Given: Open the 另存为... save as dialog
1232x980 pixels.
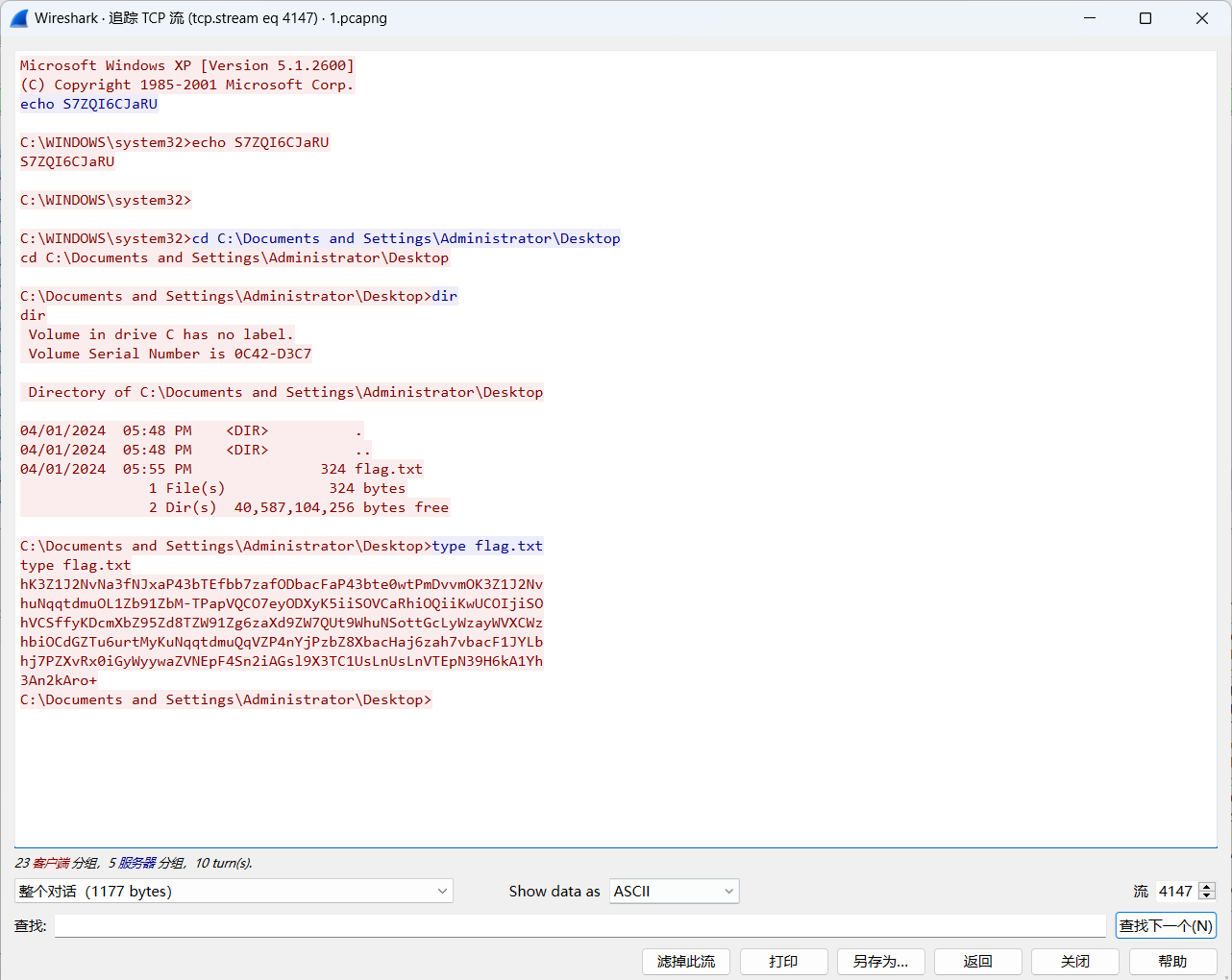Looking at the screenshot, I should pyautogui.click(x=880, y=962).
